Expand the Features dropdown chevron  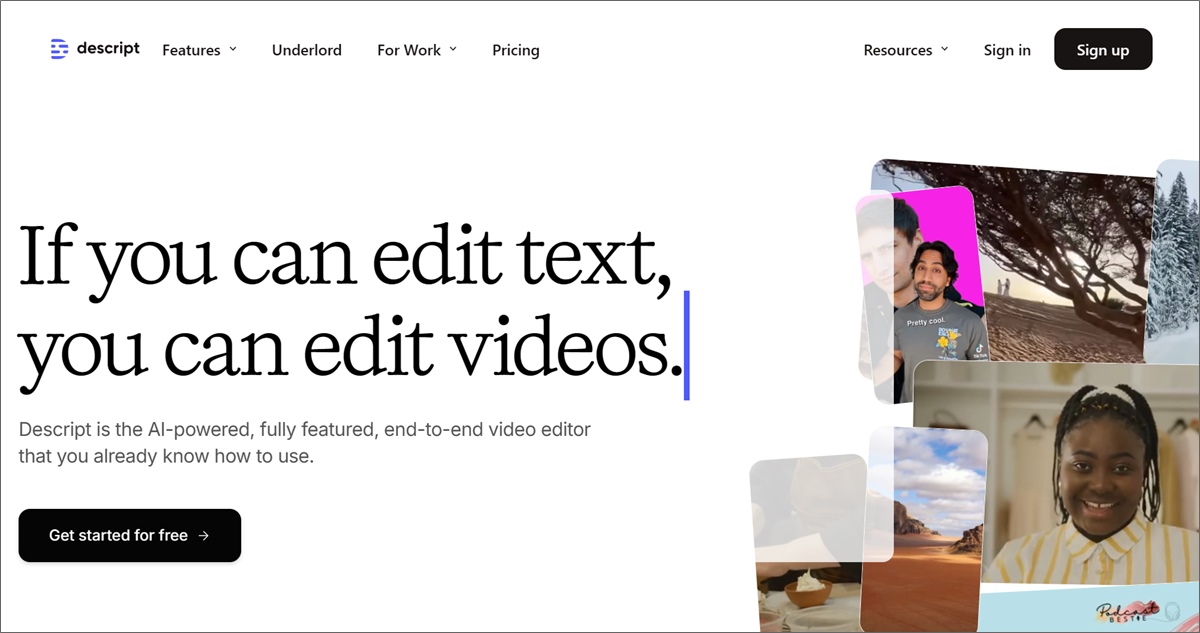tap(233, 49)
